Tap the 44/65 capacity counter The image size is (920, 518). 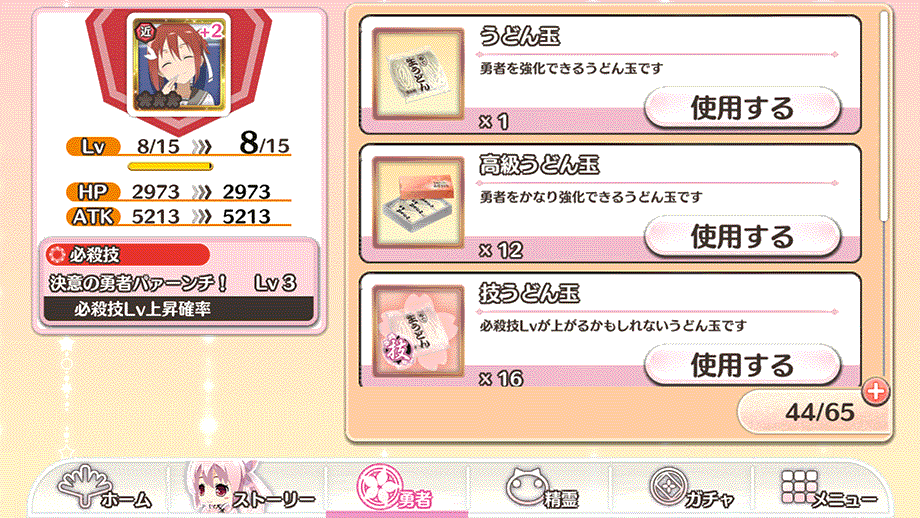tap(819, 412)
